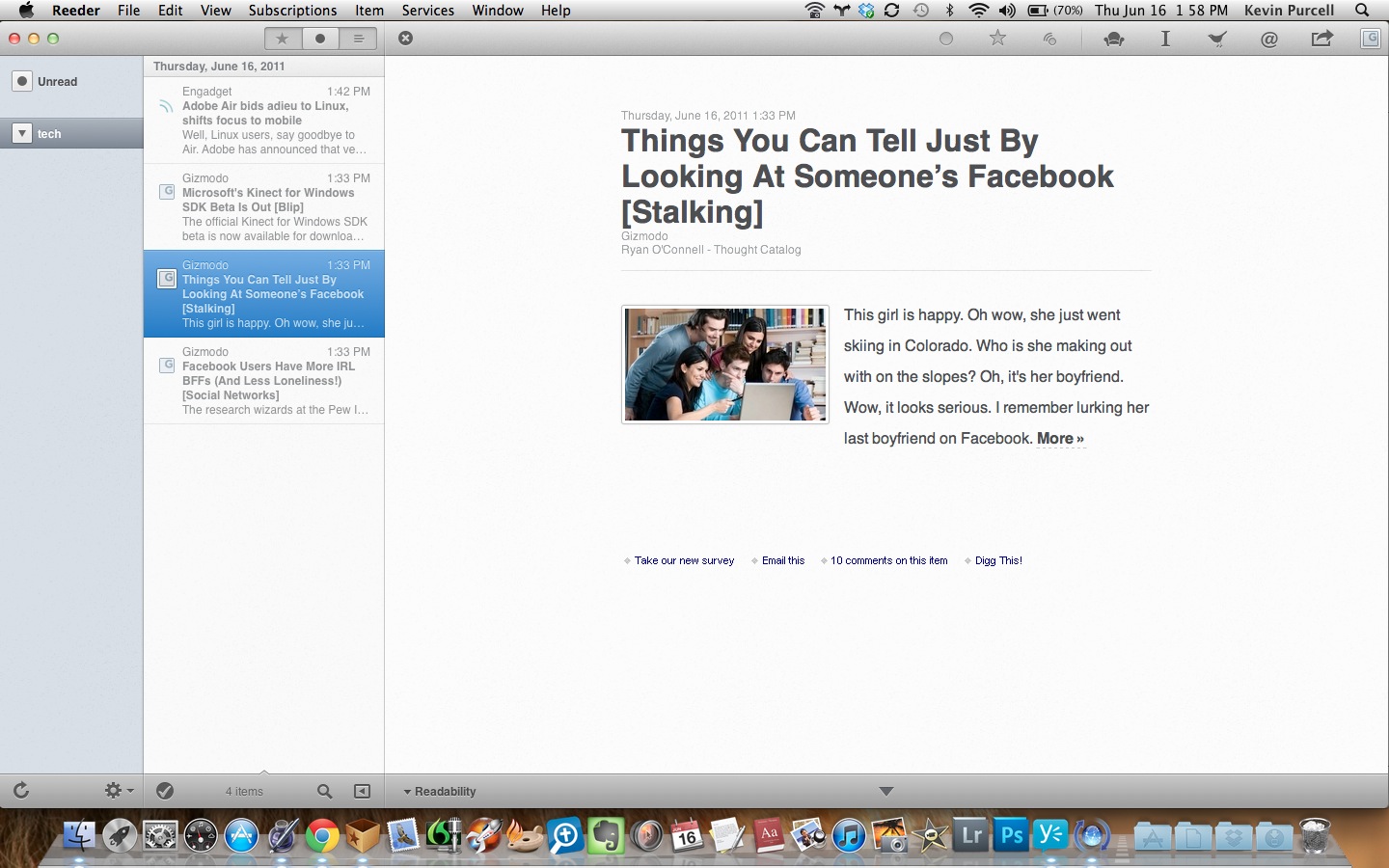Viewport: 1389px width, 868px height.
Task: Open 10 comments on this item link
Action: tap(889, 560)
